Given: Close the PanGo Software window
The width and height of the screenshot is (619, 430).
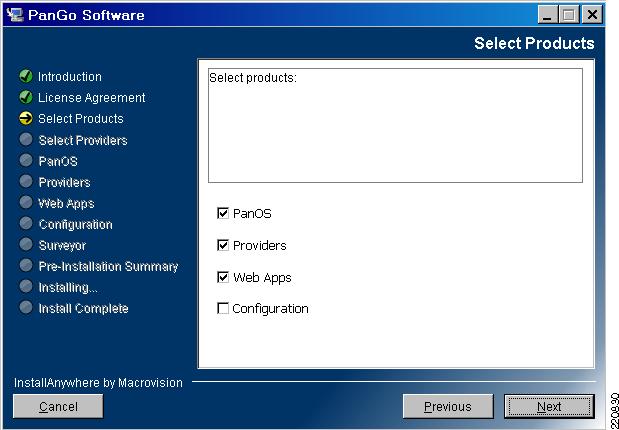Looking at the screenshot, I should [592, 15].
